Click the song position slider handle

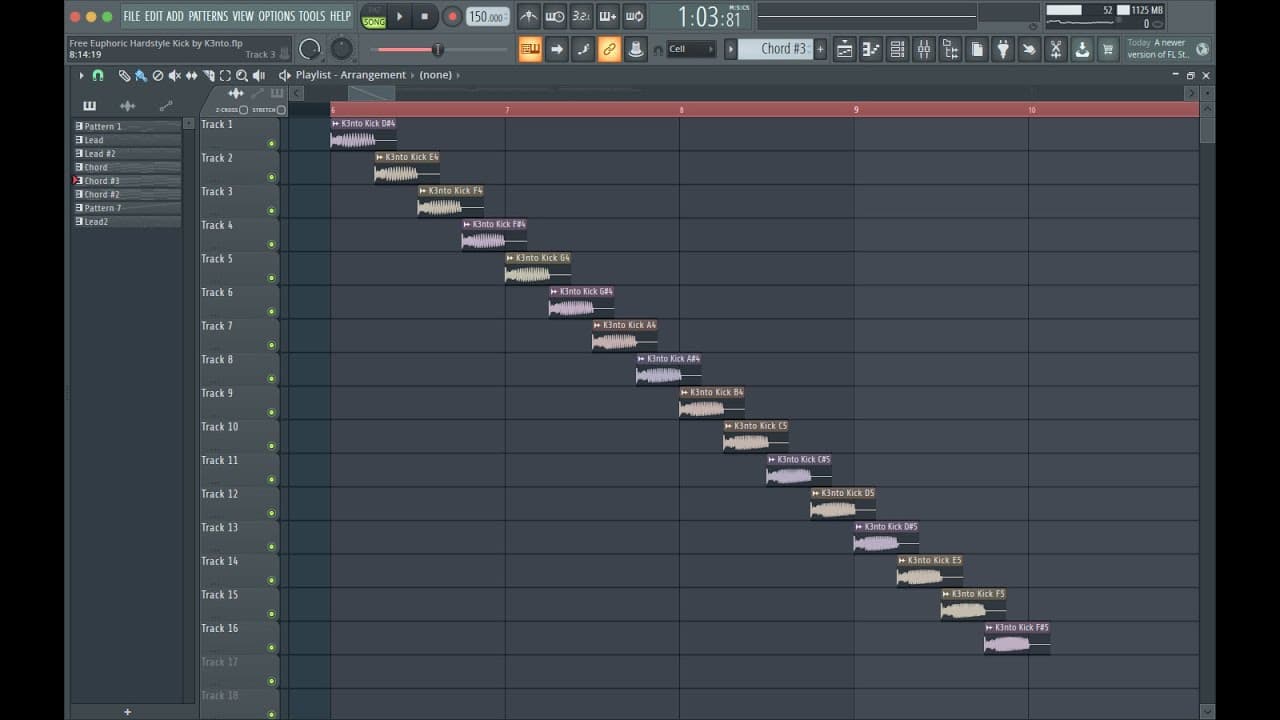(437, 50)
